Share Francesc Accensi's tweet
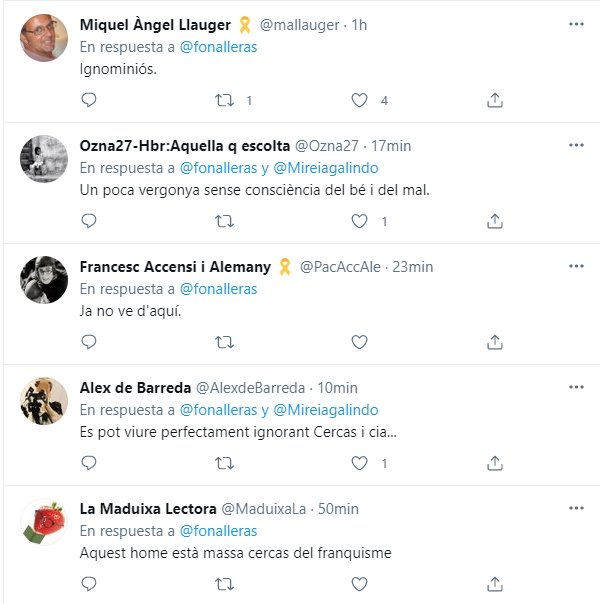Viewport: 600px width, 604px height. tap(494, 342)
